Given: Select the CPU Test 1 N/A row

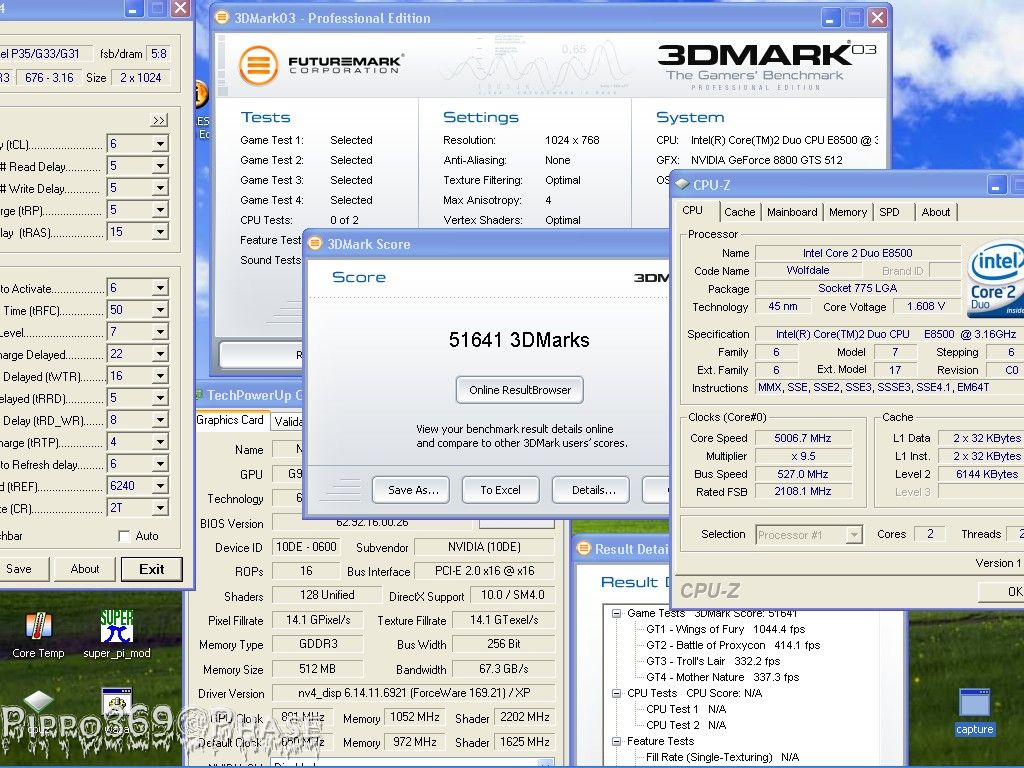Looking at the screenshot, I should pos(686,709).
